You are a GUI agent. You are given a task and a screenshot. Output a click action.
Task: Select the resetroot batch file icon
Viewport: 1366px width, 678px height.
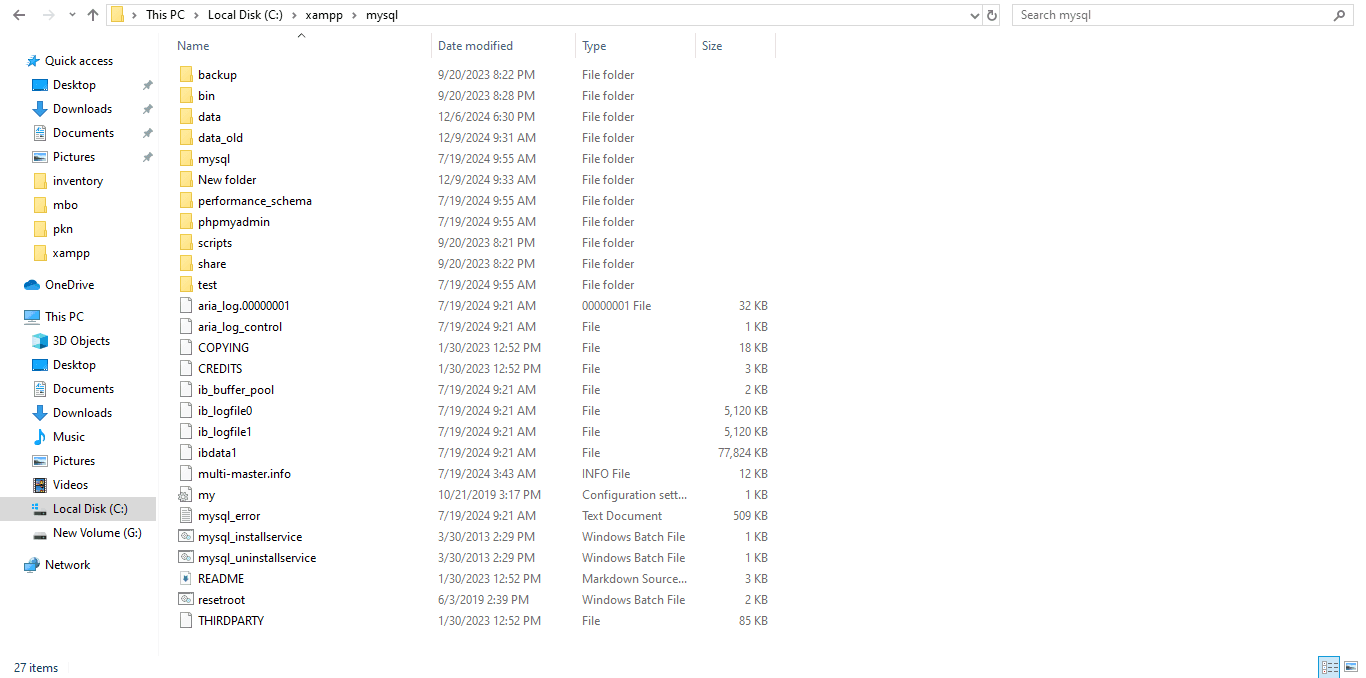pyautogui.click(x=186, y=600)
